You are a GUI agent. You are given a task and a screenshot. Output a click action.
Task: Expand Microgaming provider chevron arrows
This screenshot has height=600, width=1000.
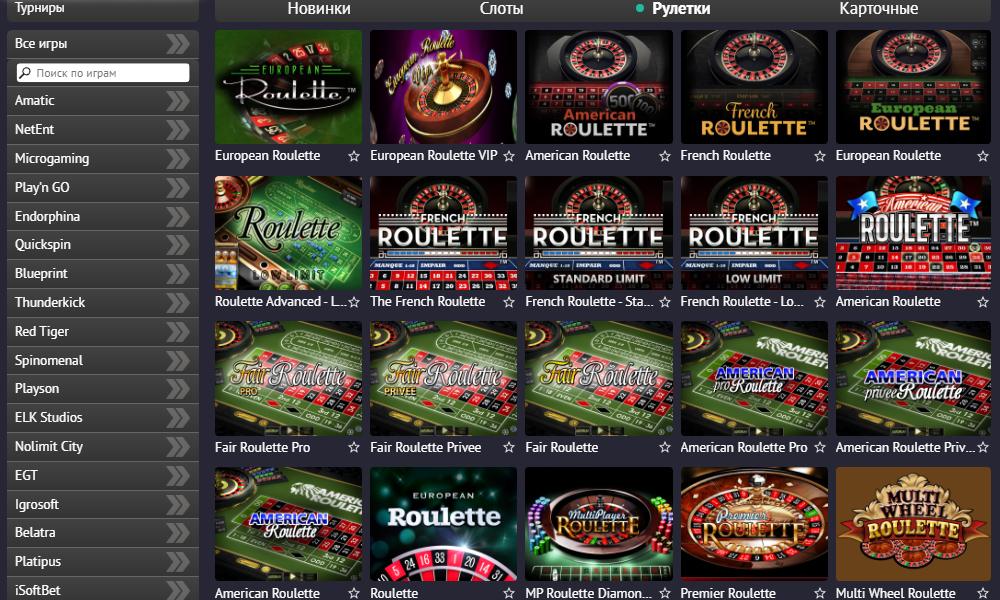(x=178, y=159)
